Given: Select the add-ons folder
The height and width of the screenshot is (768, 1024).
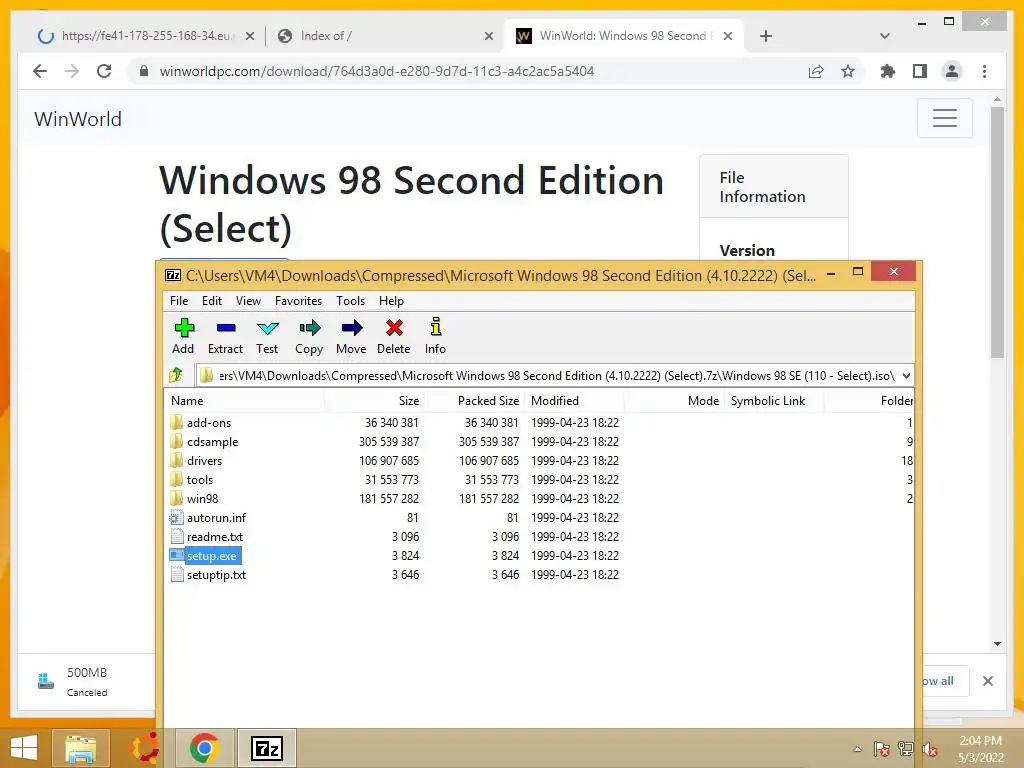Looking at the screenshot, I should click(209, 423).
